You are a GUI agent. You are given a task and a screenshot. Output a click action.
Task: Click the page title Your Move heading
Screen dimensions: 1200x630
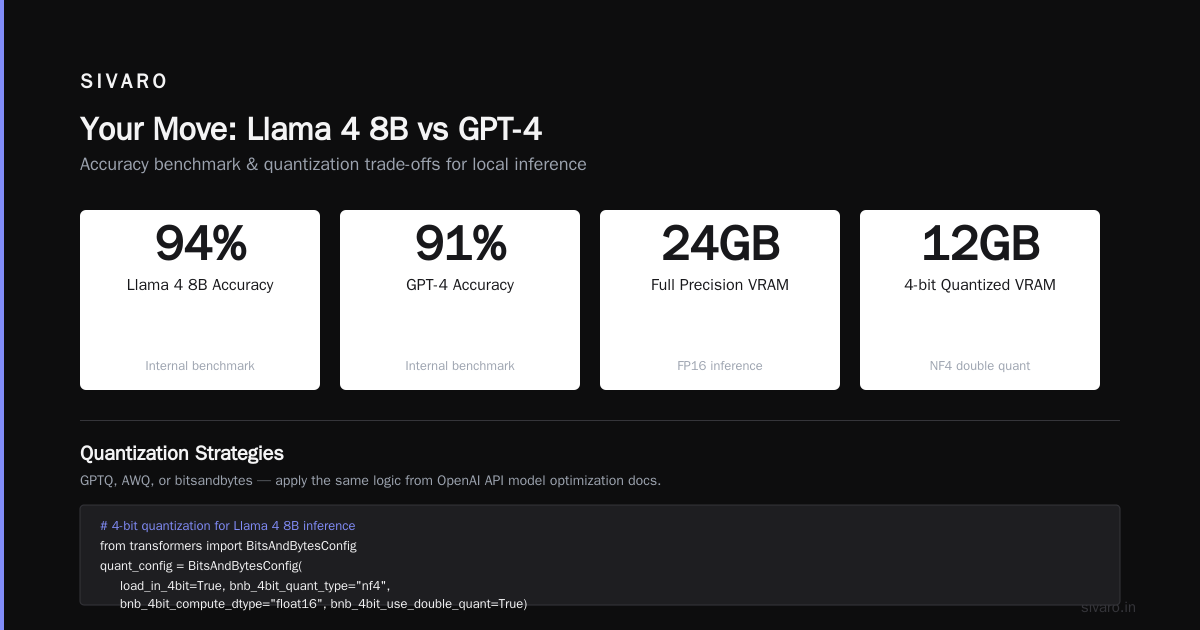(x=311, y=129)
